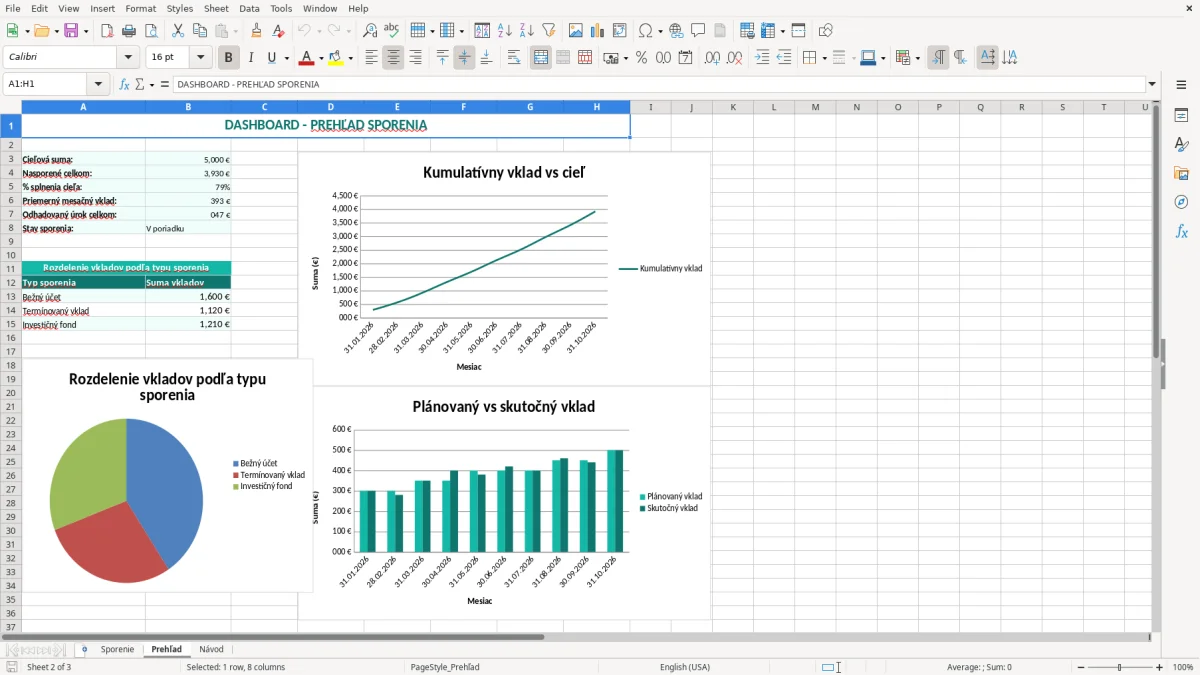Open the Tools menu
Viewport: 1200px width, 675px height.
[x=281, y=8]
